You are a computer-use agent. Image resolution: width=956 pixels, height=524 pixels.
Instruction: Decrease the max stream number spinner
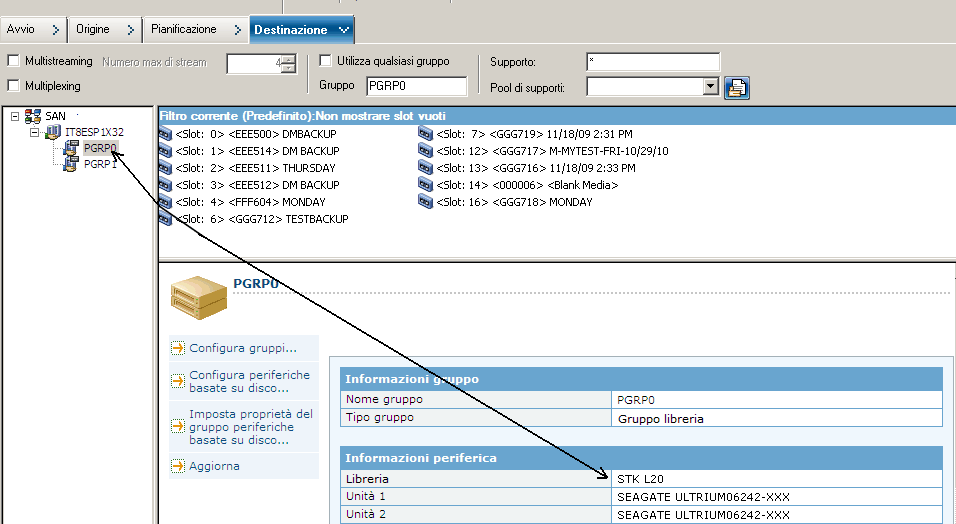[x=290, y=68]
